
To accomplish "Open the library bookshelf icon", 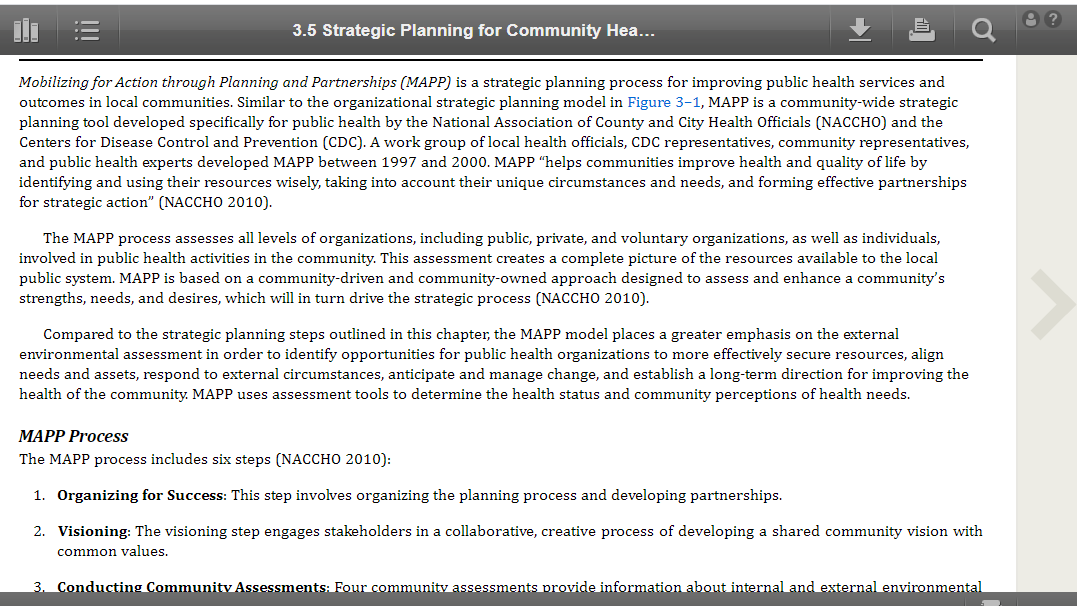I will (26, 30).
